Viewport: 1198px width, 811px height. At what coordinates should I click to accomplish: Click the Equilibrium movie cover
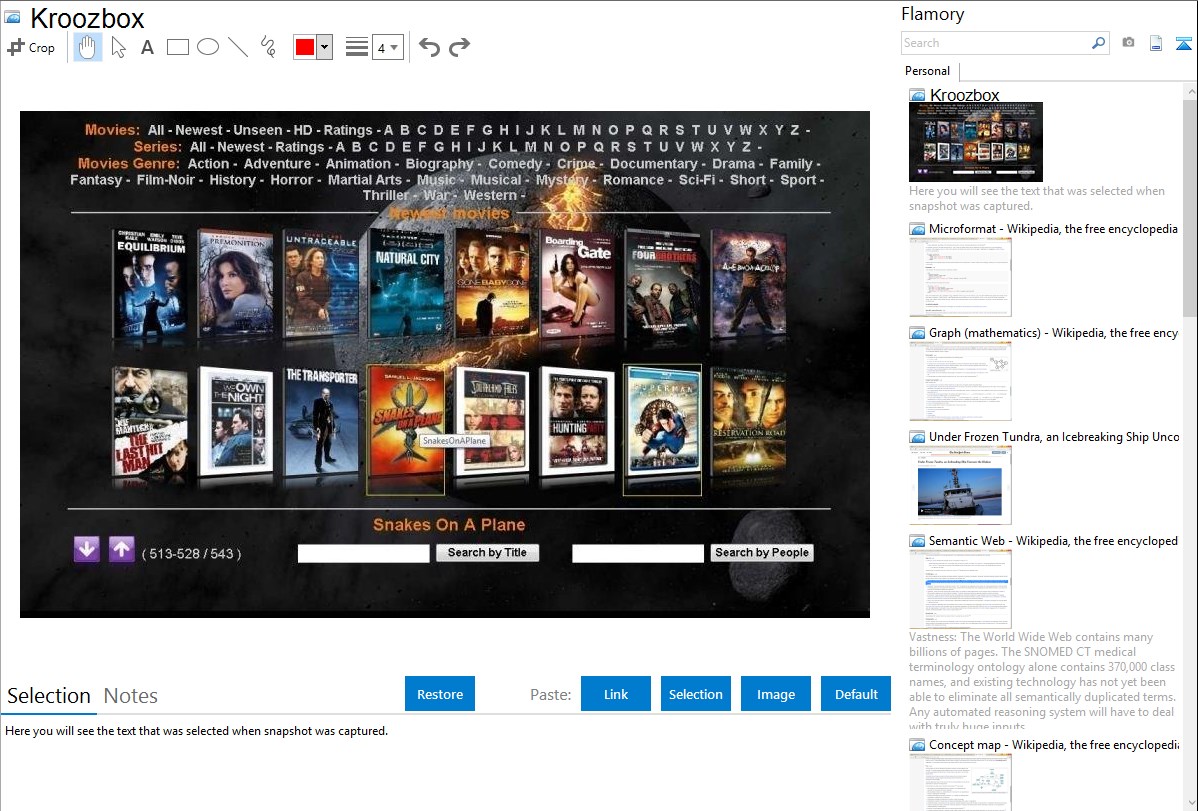click(151, 284)
